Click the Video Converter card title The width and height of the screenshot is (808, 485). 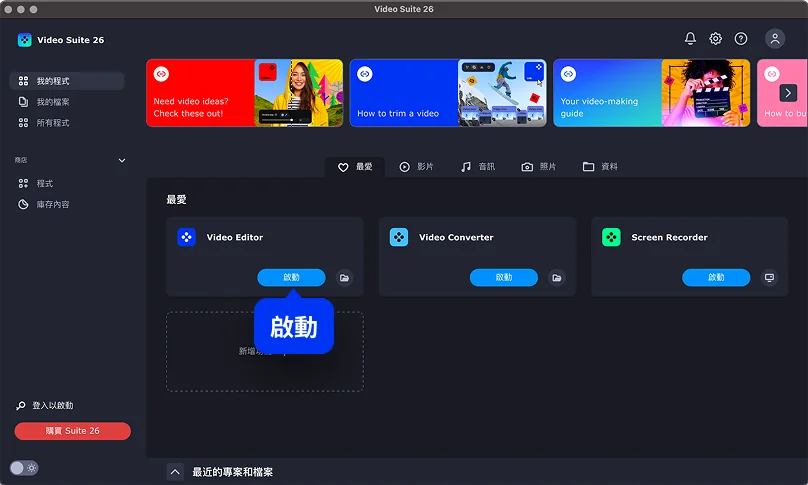(456, 238)
